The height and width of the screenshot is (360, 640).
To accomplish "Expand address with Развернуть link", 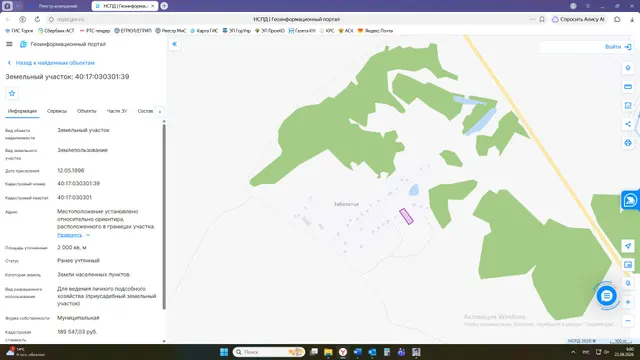I will pos(73,235).
